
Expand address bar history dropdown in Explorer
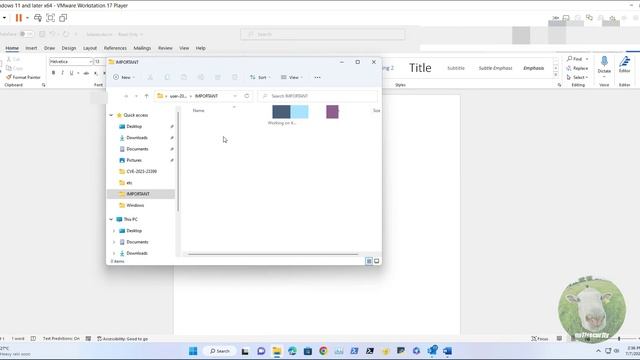(235, 96)
